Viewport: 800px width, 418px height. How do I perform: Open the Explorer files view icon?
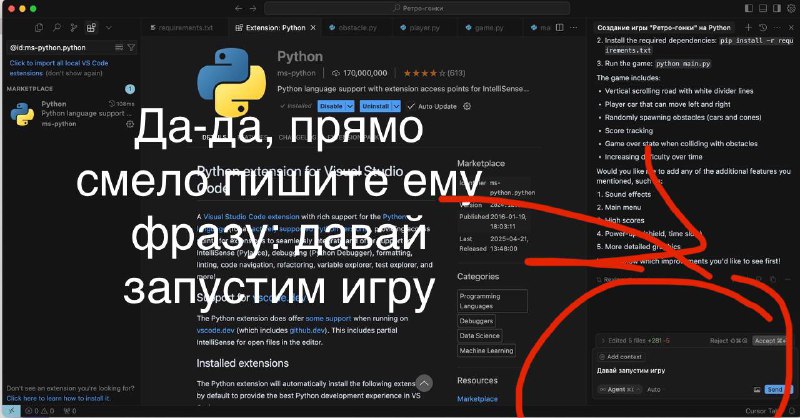[x=39, y=28]
